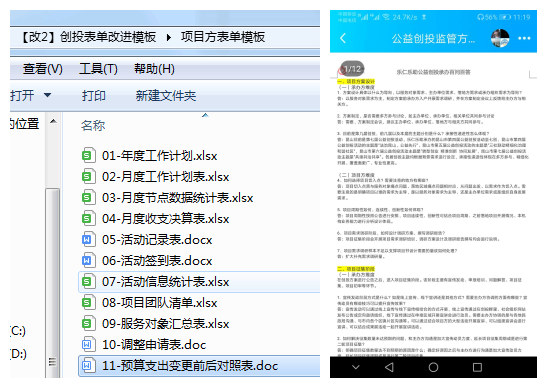
Task: Select file 11-预算支出变更前后对照表.doc
Action: click(x=199, y=366)
